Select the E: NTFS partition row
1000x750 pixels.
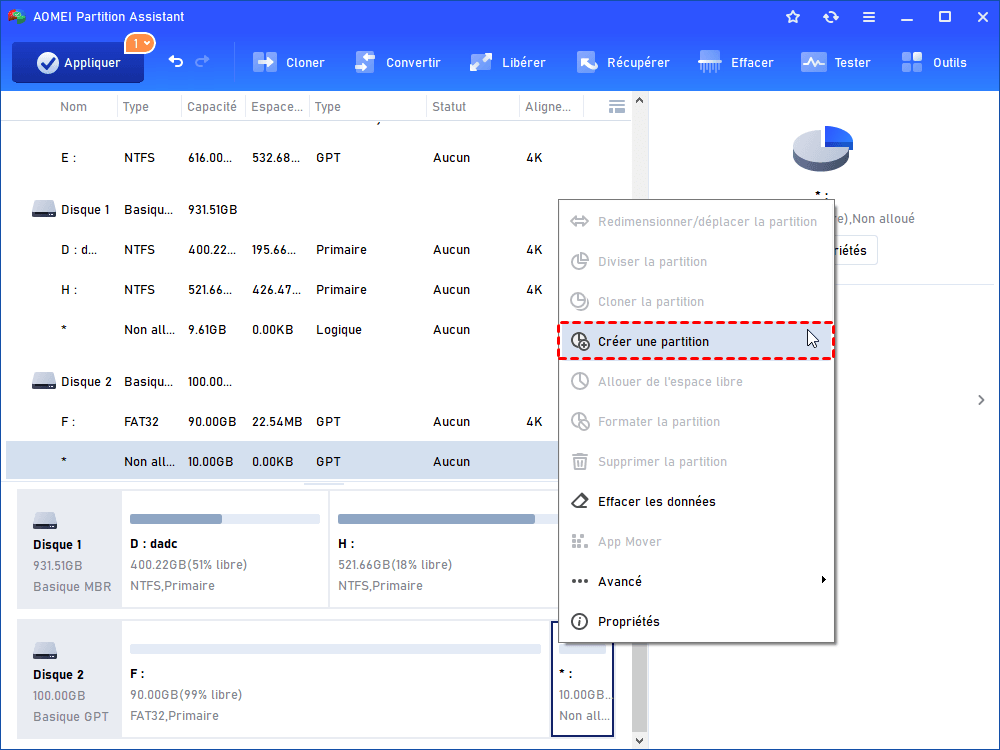point(316,158)
